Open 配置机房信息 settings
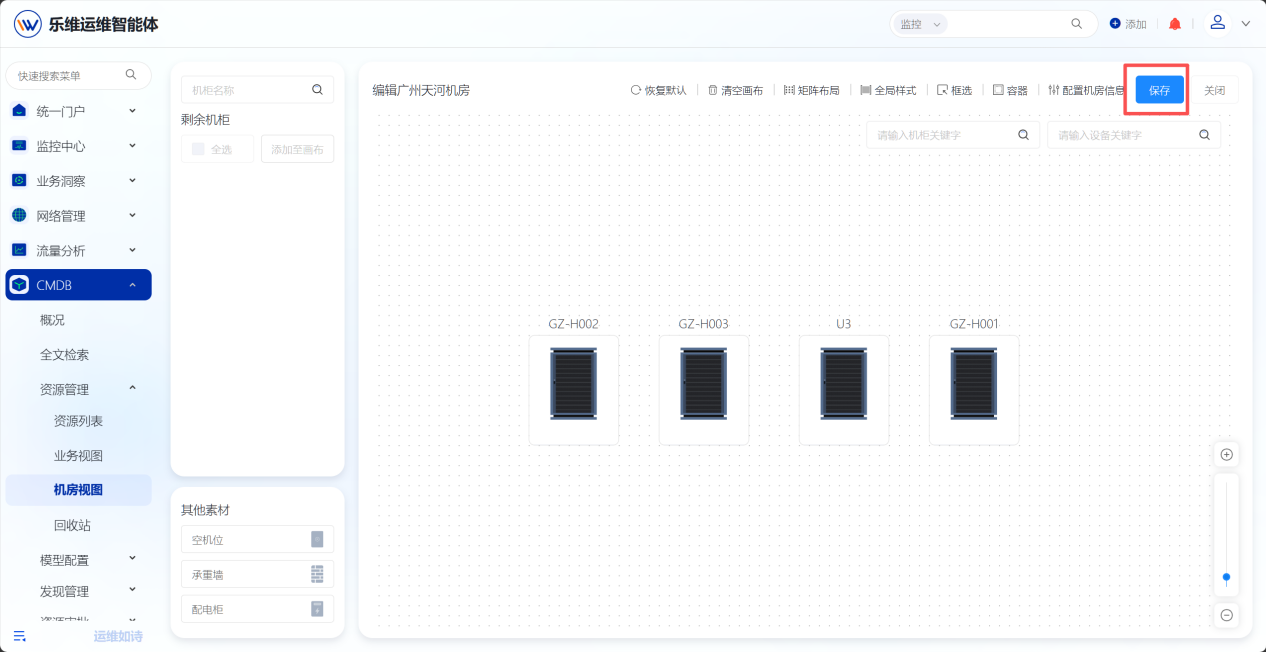The image size is (1266, 652). [1086, 90]
